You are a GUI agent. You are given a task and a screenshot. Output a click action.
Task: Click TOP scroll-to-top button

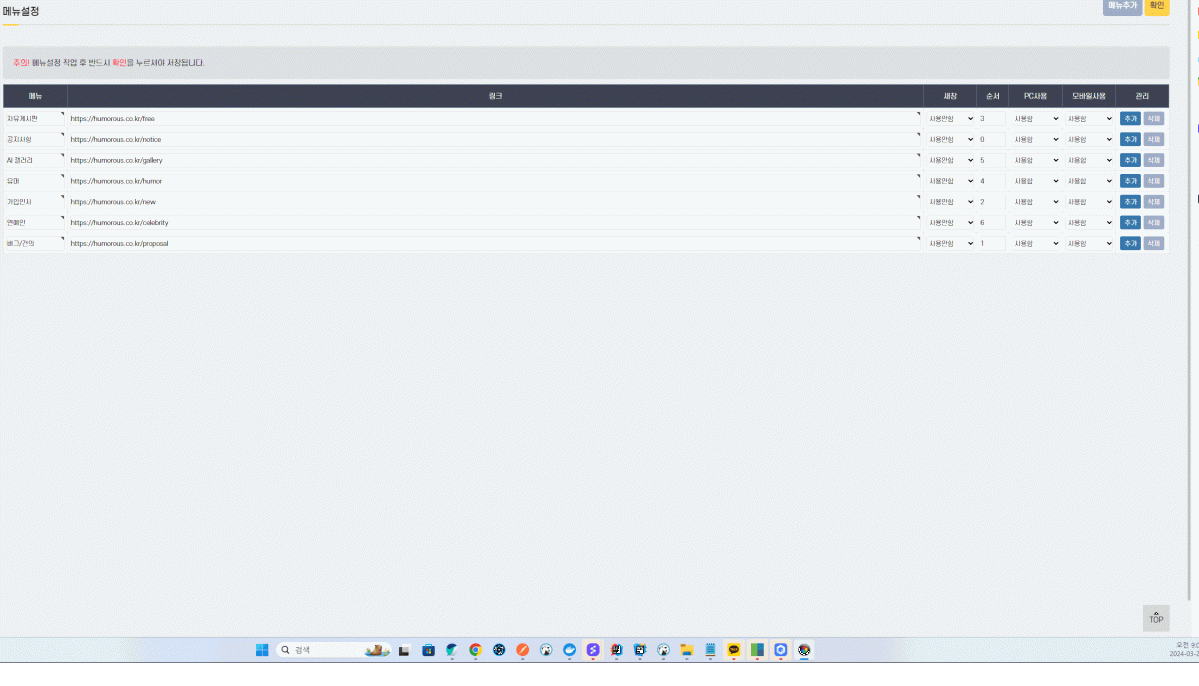click(1156, 618)
